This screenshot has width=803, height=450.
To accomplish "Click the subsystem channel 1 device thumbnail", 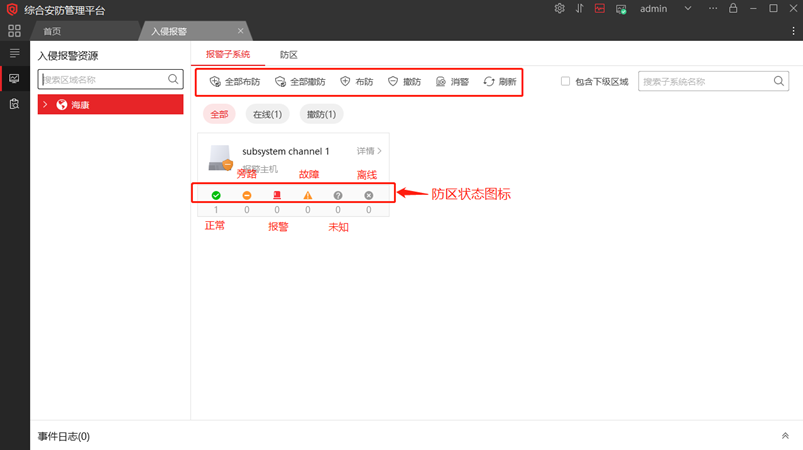I will click(x=221, y=158).
